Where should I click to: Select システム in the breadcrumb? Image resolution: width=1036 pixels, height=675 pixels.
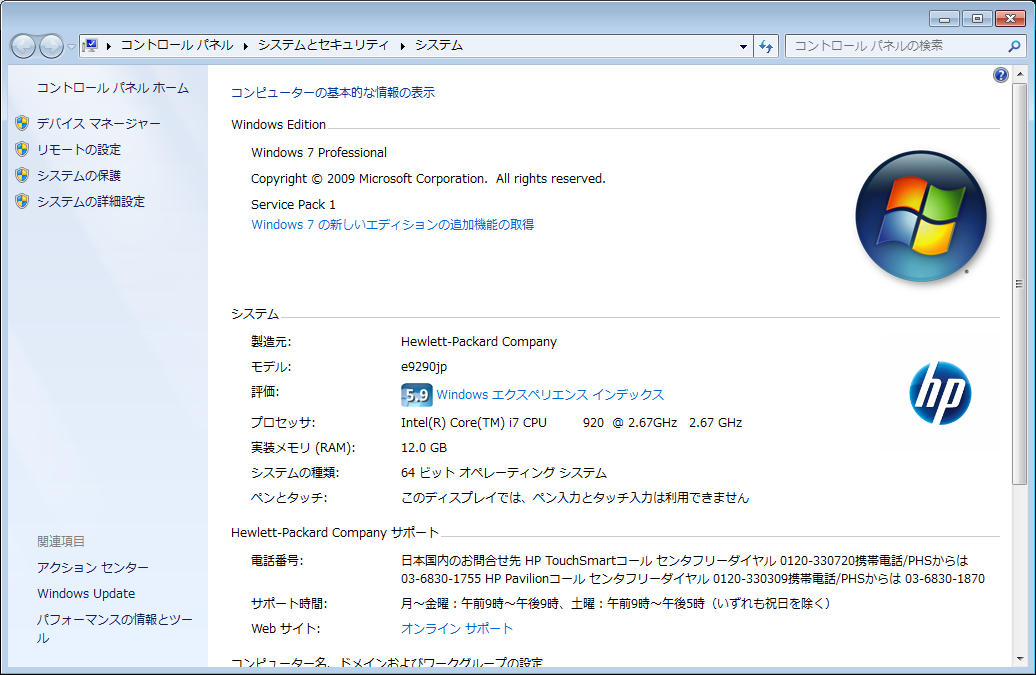pyautogui.click(x=439, y=45)
